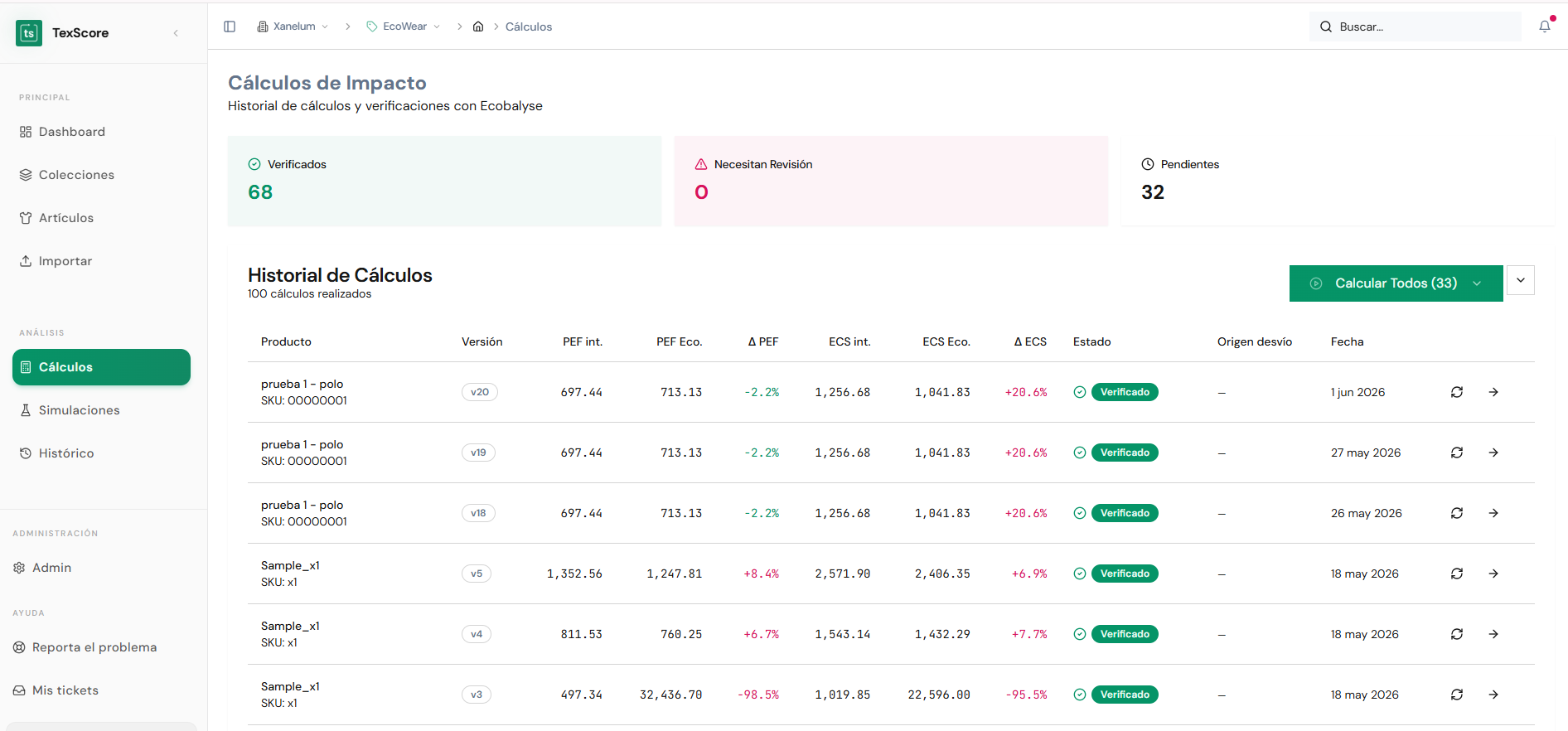This screenshot has height=731, width=1568.
Task: Expand the EcoWear brand dropdown
Action: [x=404, y=27]
